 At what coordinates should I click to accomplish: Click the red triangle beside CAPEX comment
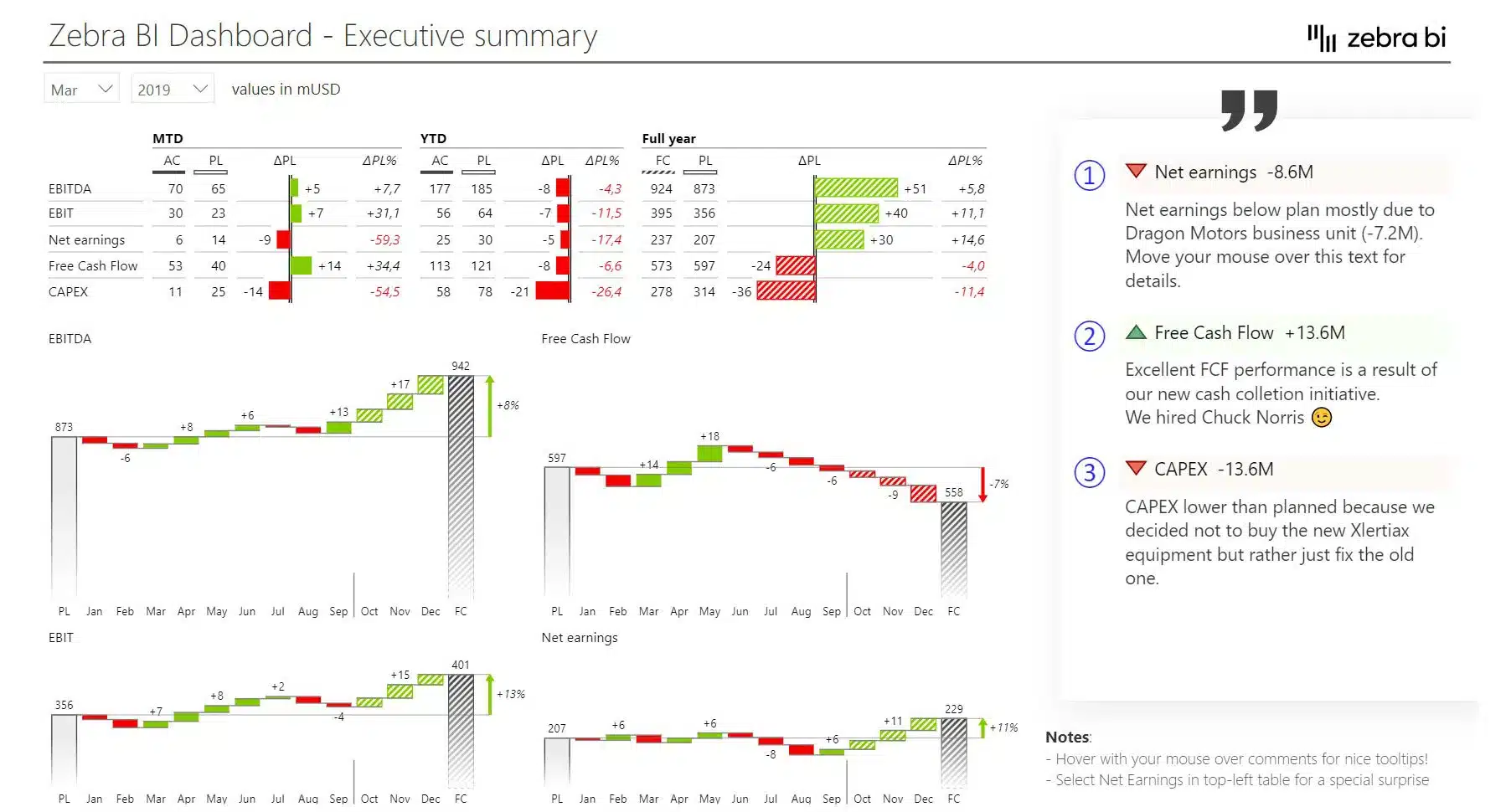pos(1137,469)
